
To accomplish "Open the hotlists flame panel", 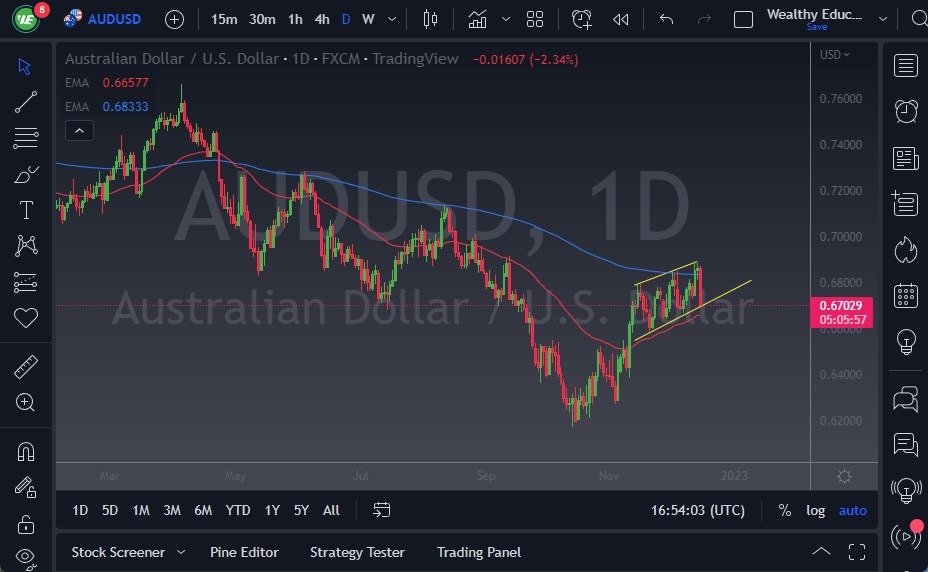I will pos(906,249).
